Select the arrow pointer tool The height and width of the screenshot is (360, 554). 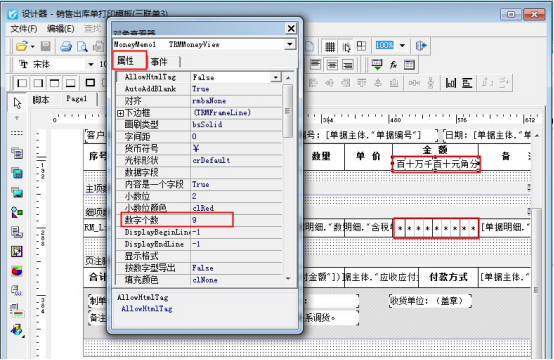17,103
